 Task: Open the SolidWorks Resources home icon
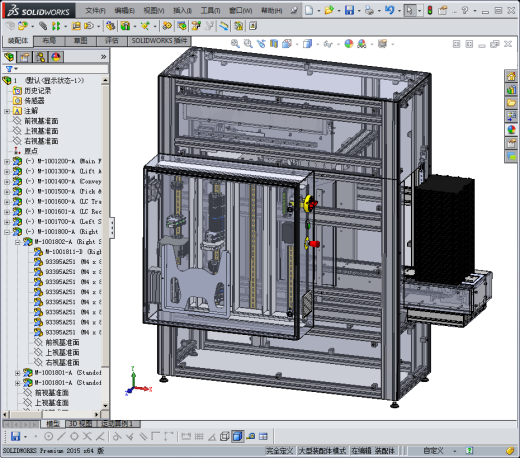pos(511,77)
